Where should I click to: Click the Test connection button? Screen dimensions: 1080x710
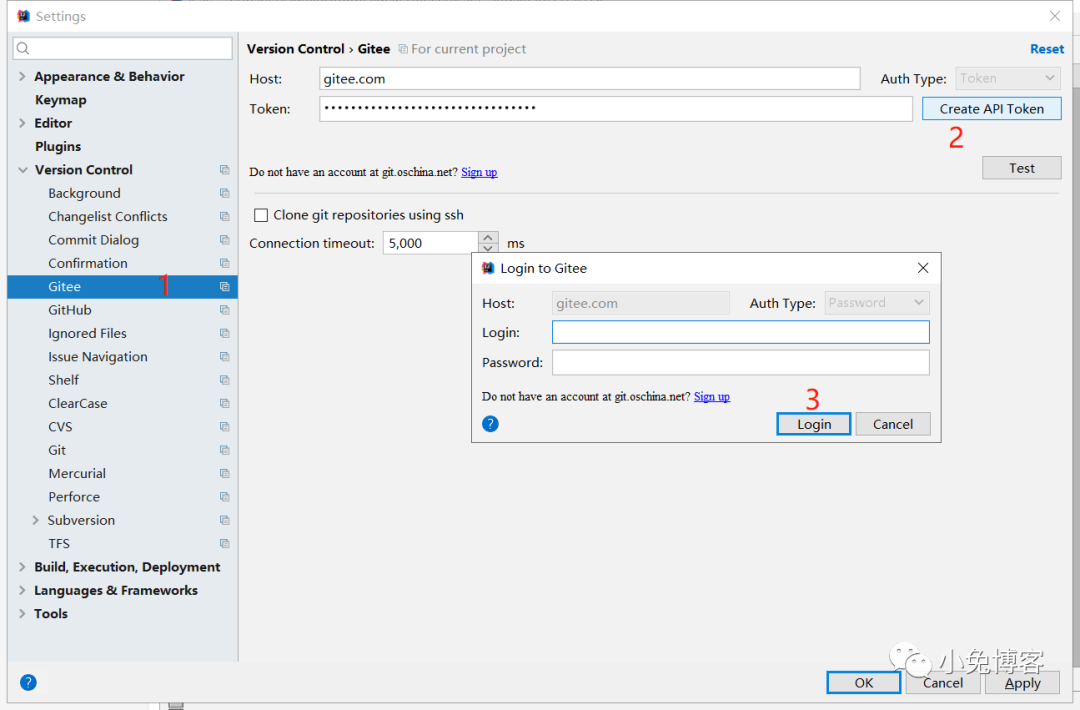1021,168
